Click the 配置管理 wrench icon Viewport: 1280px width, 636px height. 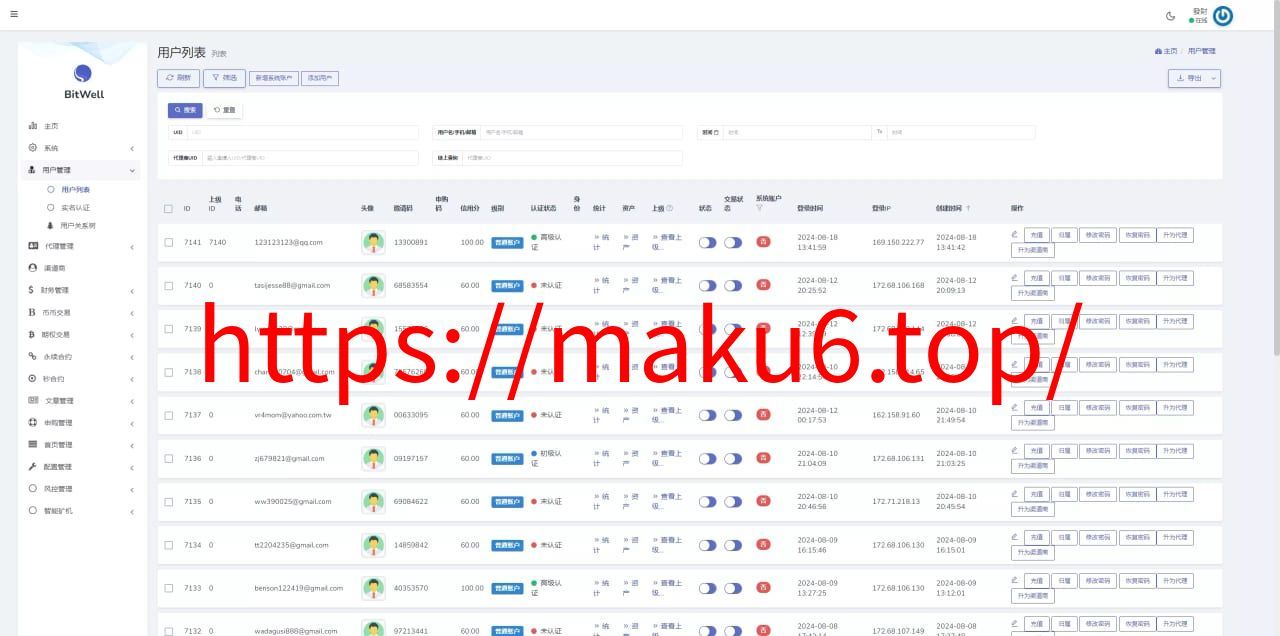pyautogui.click(x=33, y=466)
